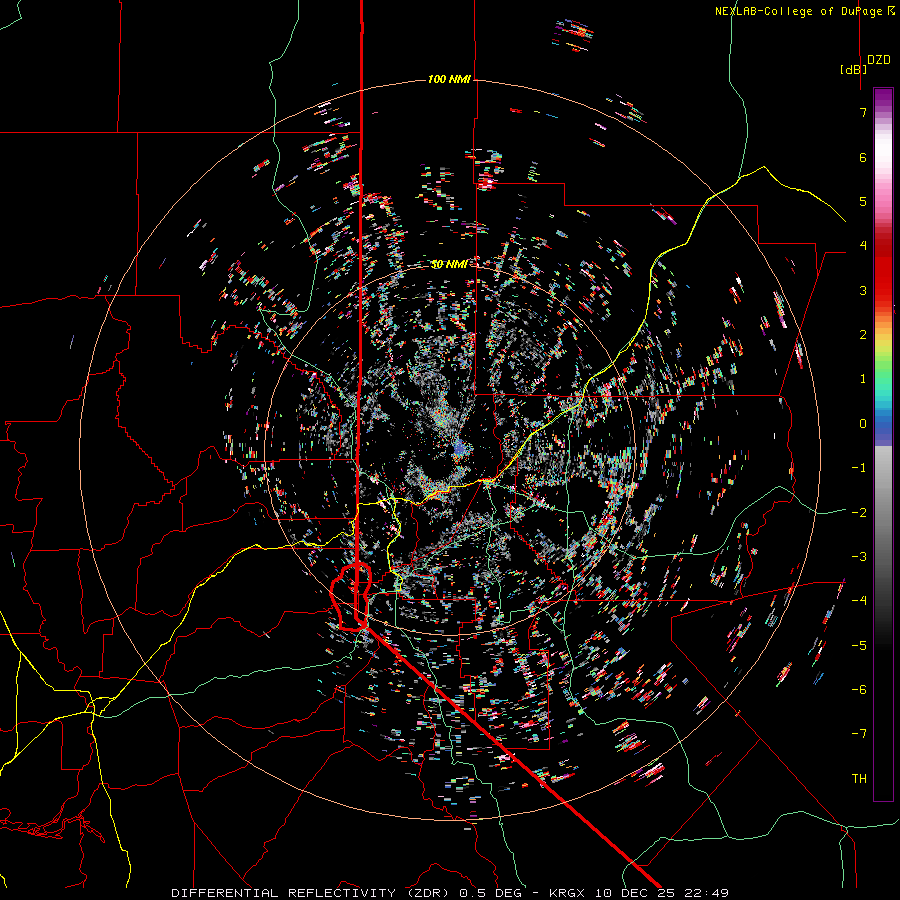Click the DZD colorbar title
The image size is (900, 900).
point(878,60)
